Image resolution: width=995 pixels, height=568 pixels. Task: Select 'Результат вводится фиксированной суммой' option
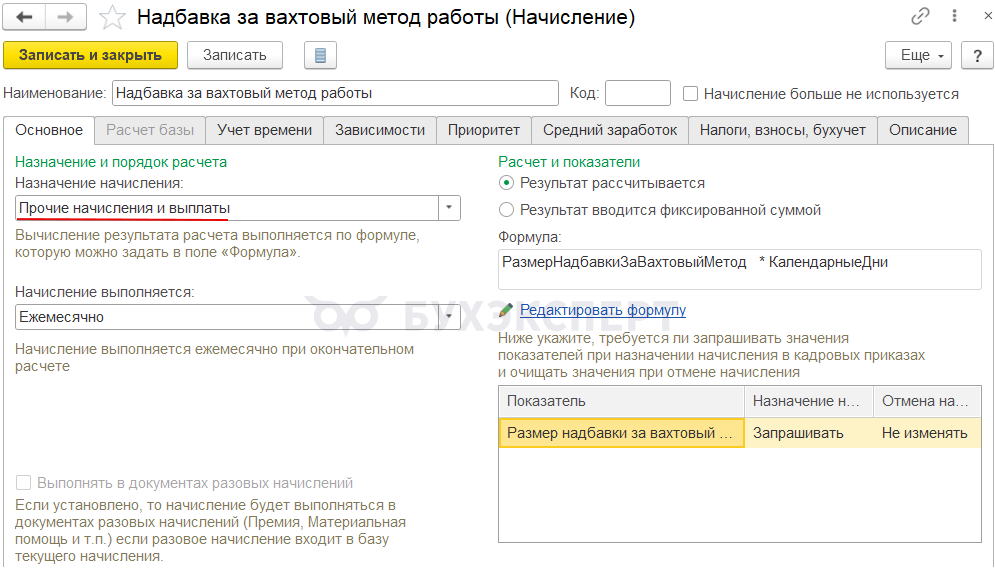506,210
